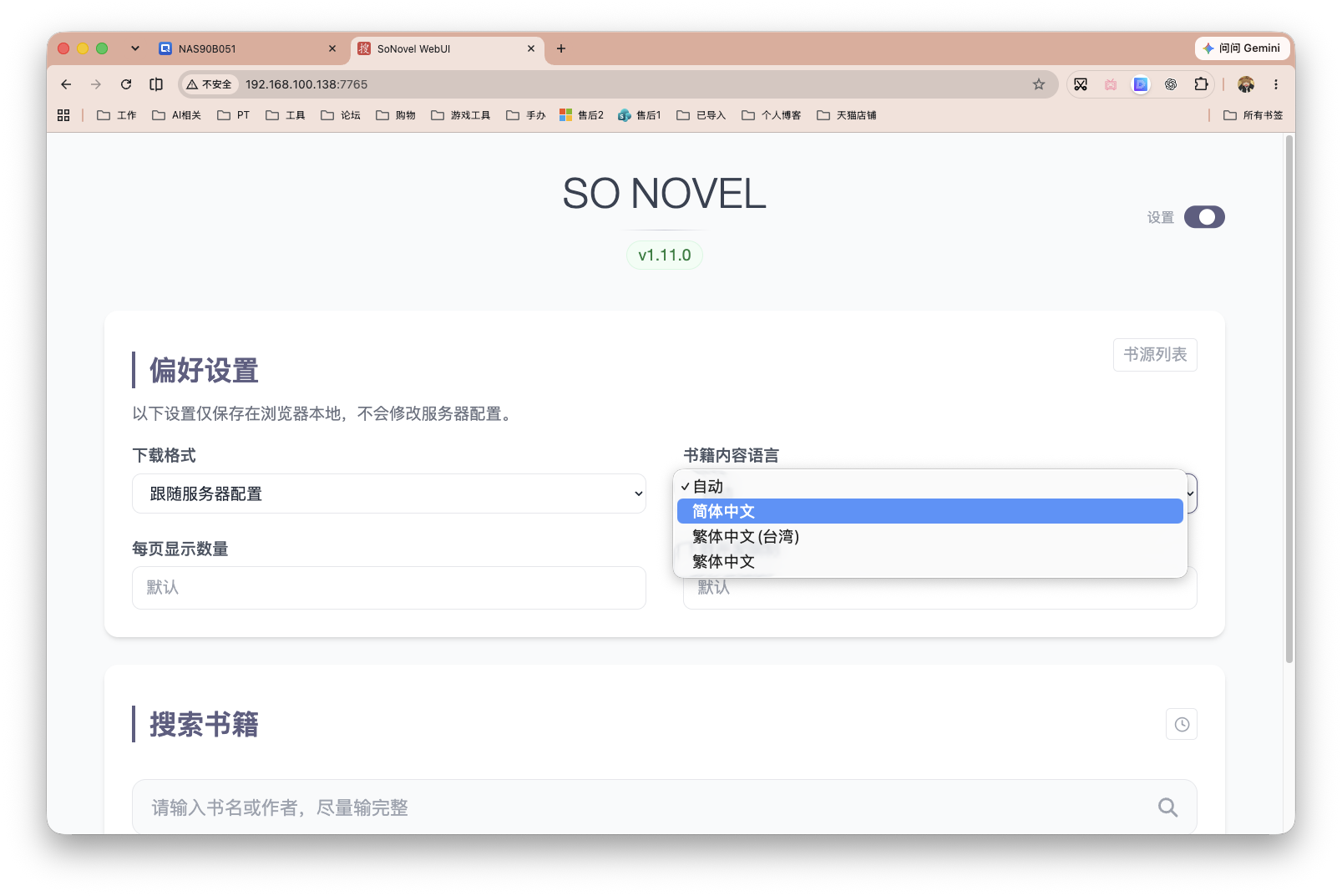Viewport: 1342px width, 896px height.
Task: Toggle the 设置 switch off
Action: [1203, 217]
